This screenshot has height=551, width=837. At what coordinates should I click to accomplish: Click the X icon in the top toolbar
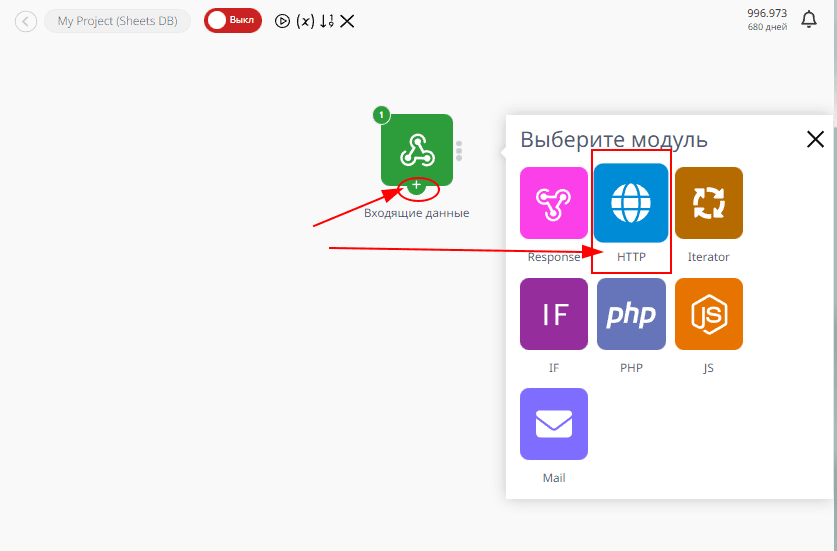(347, 21)
